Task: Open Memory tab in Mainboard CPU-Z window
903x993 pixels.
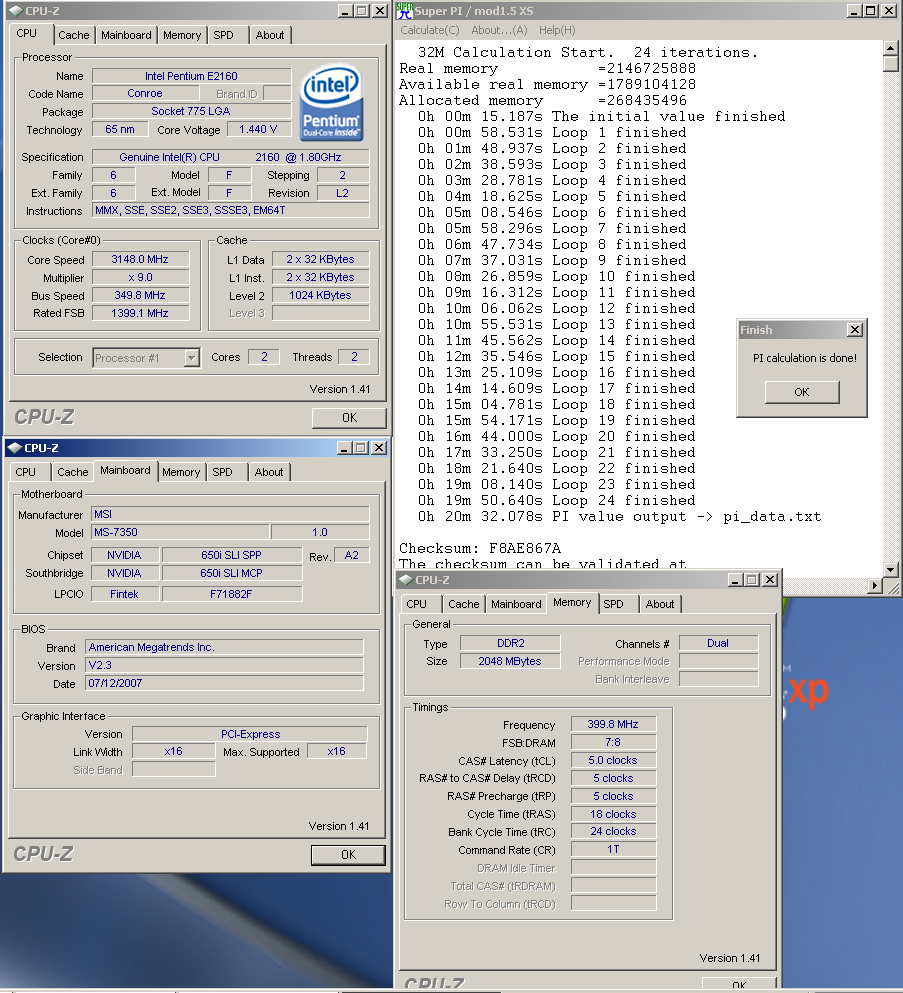Action: pos(180,472)
